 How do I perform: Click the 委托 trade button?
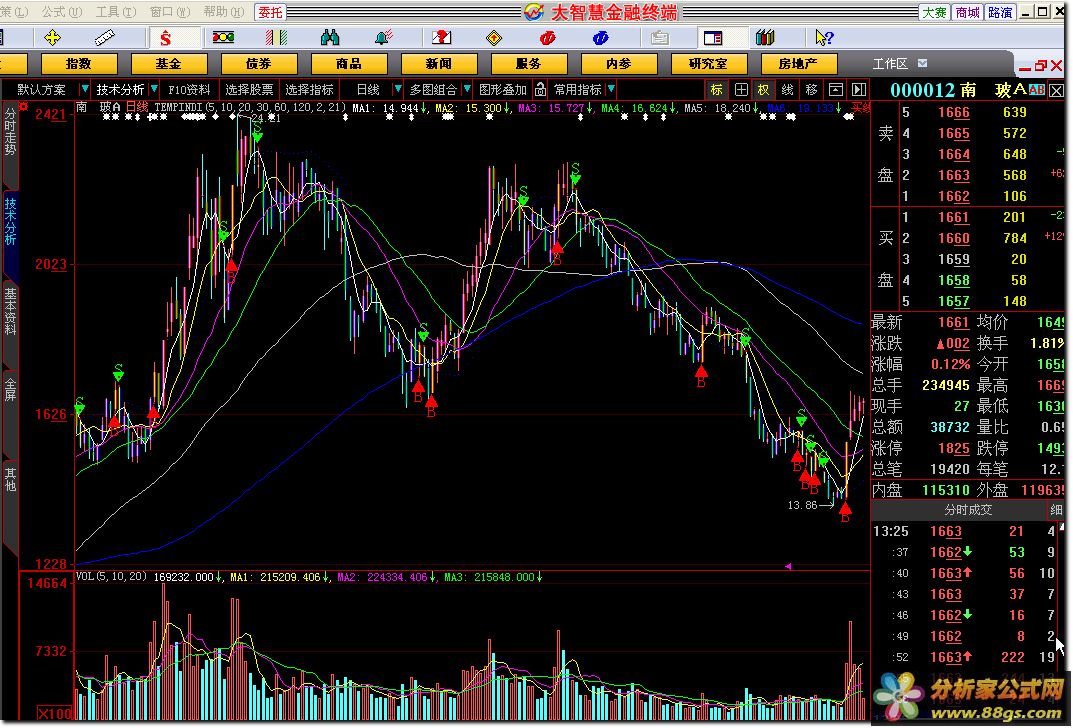270,12
